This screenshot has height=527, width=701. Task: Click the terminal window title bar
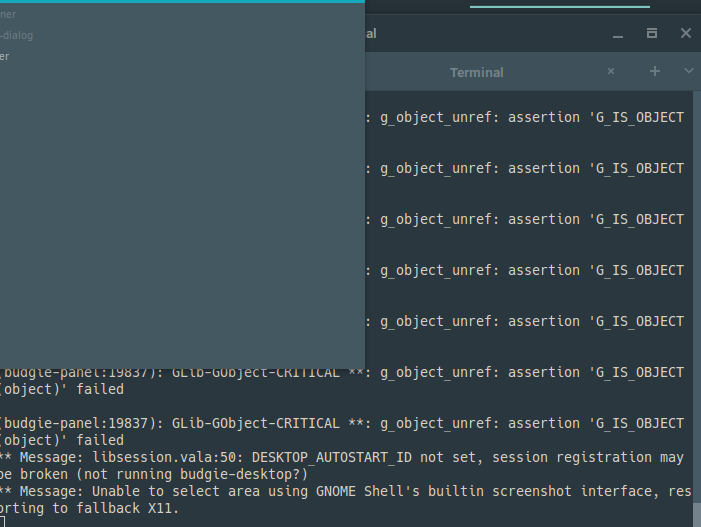coord(487,34)
